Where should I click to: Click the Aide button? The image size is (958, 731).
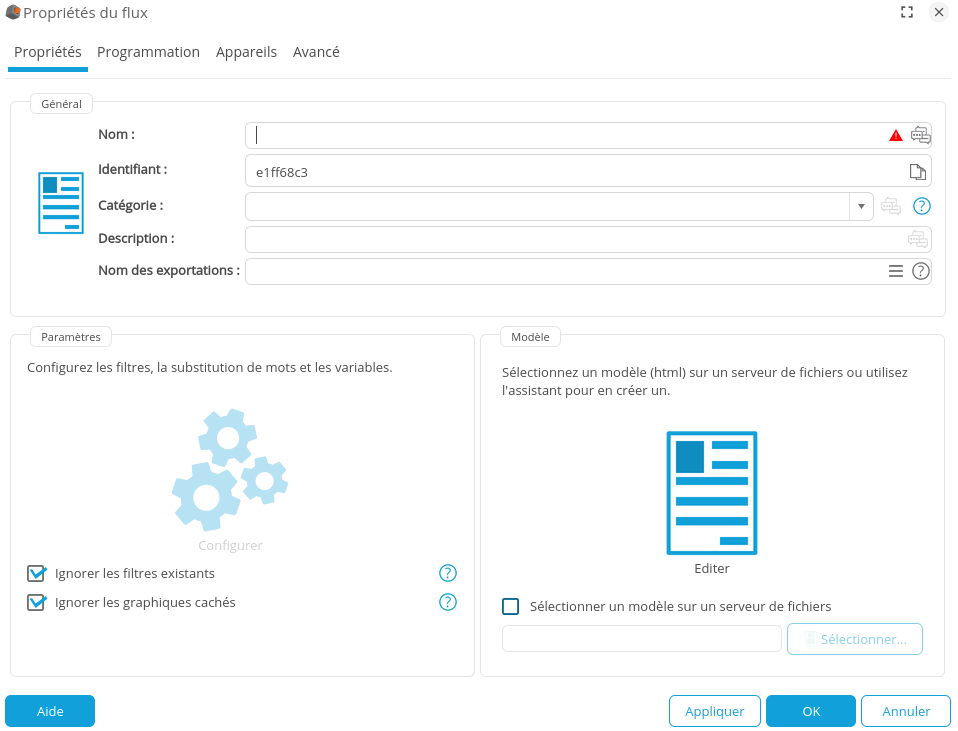[50, 711]
